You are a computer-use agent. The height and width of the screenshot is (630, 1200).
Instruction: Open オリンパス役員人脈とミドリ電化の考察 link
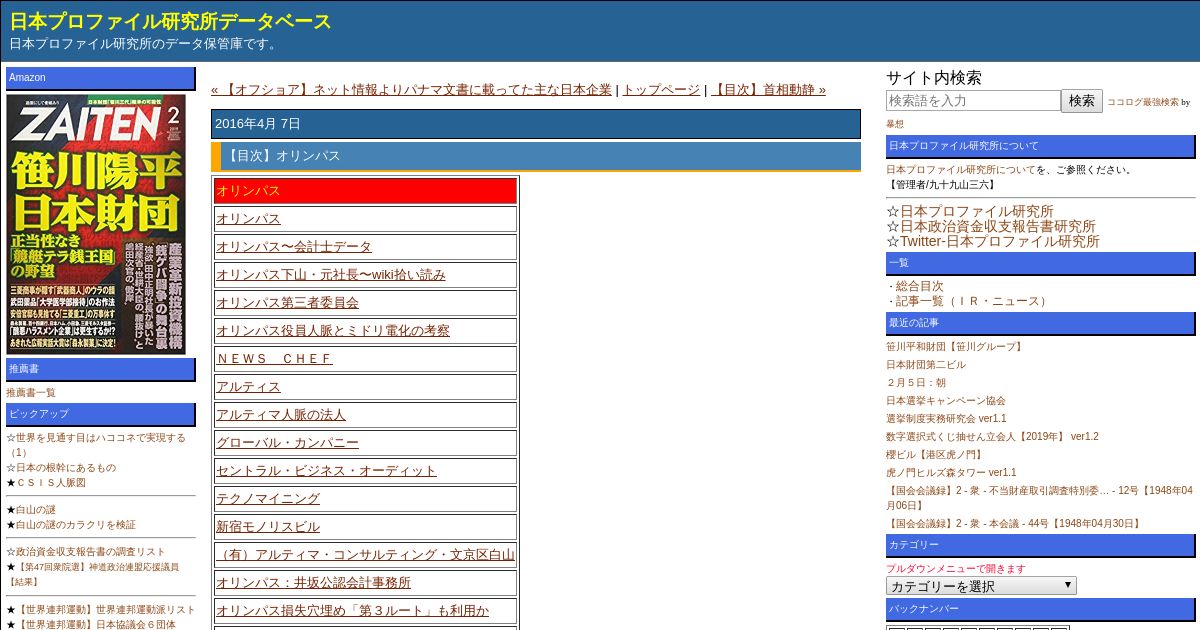pos(333,331)
